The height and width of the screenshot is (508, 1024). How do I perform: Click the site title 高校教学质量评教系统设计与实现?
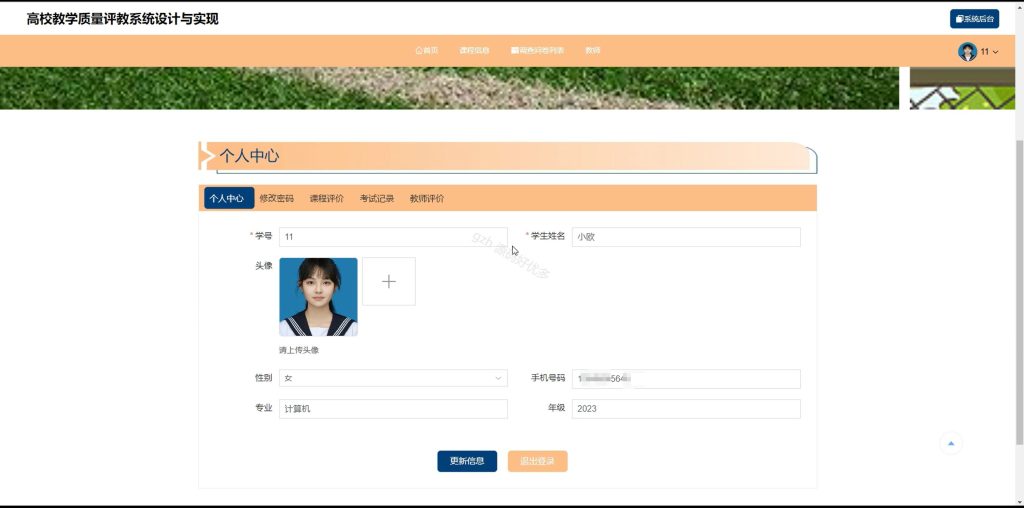click(x=122, y=19)
